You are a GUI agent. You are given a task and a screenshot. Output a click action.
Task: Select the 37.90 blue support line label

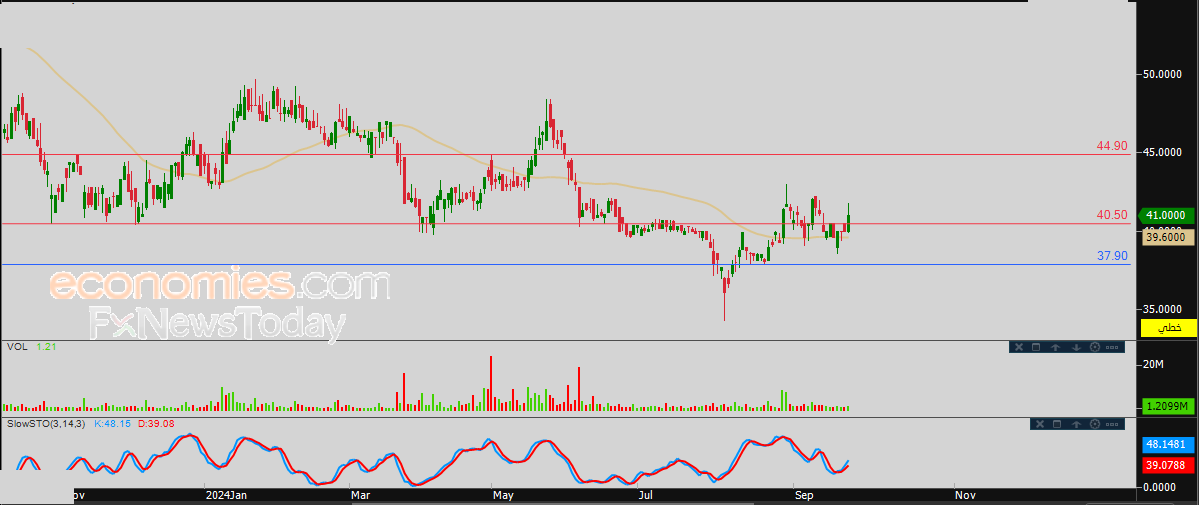pyautogui.click(x=1111, y=256)
